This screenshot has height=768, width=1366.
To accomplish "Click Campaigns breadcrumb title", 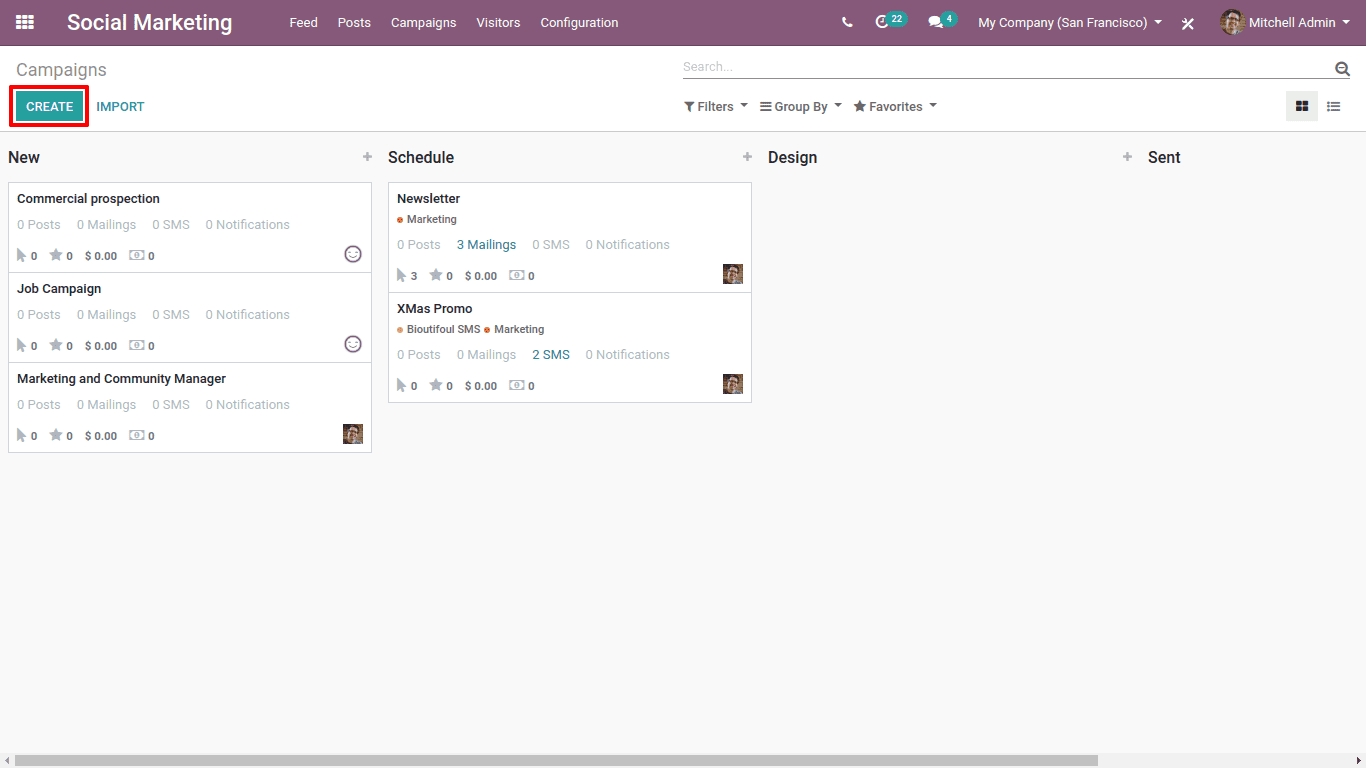I will pos(61,70).
